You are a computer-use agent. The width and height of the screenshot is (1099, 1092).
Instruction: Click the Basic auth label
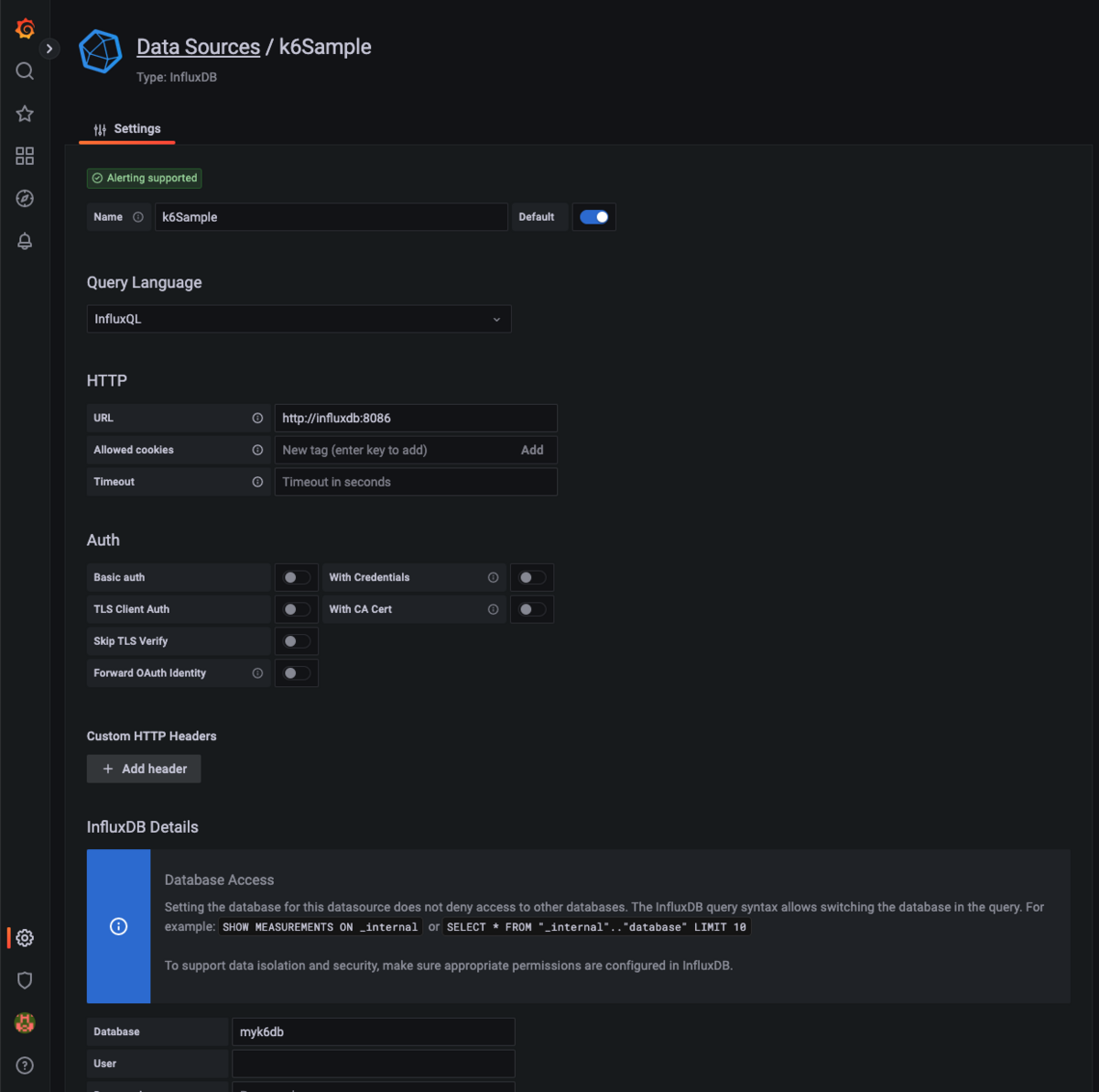pyautogui.click(x=119, y=577)
